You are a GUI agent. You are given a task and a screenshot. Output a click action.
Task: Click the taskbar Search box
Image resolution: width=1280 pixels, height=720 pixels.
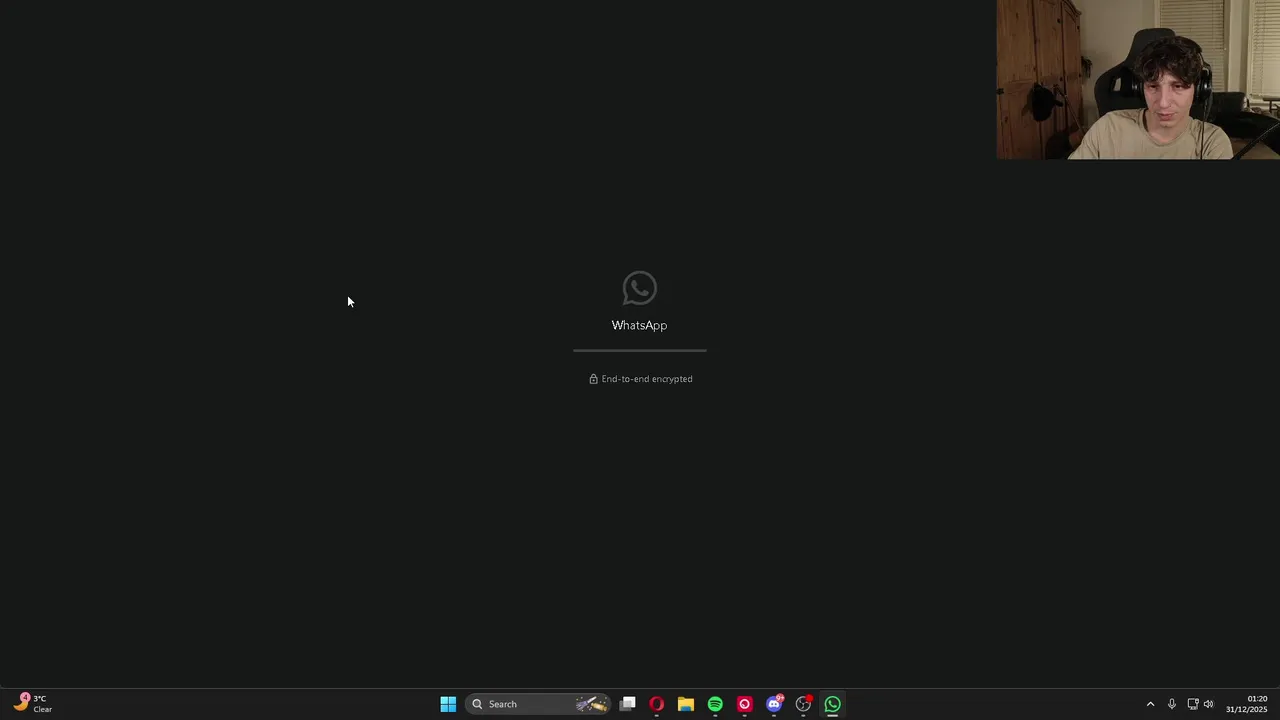[539, 704]
